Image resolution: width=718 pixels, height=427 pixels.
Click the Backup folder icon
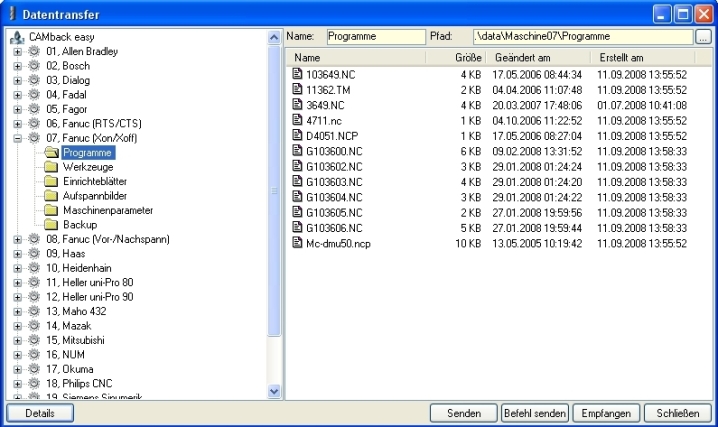click(50, 225)
